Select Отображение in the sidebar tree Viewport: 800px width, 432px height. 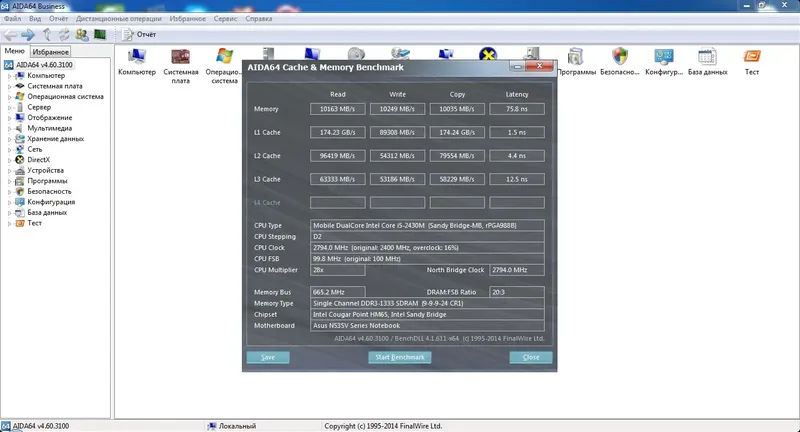[49, 118]
